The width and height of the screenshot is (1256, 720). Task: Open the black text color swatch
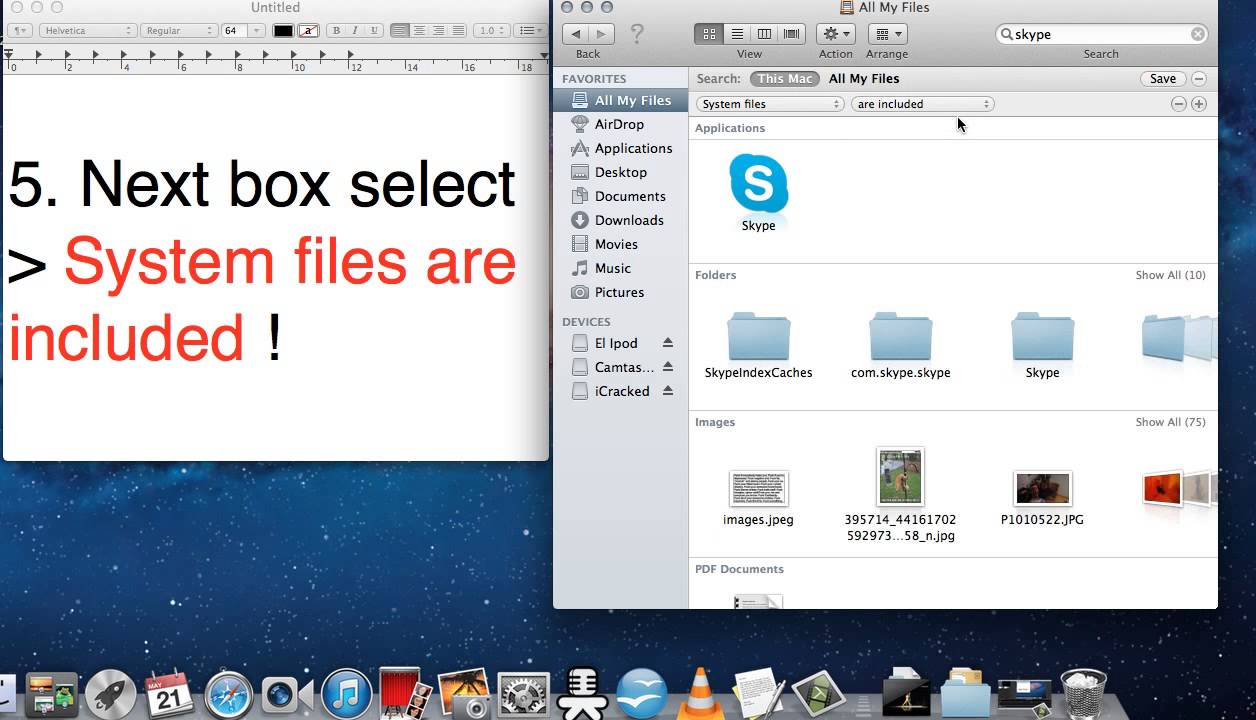[x=284, y=31]
